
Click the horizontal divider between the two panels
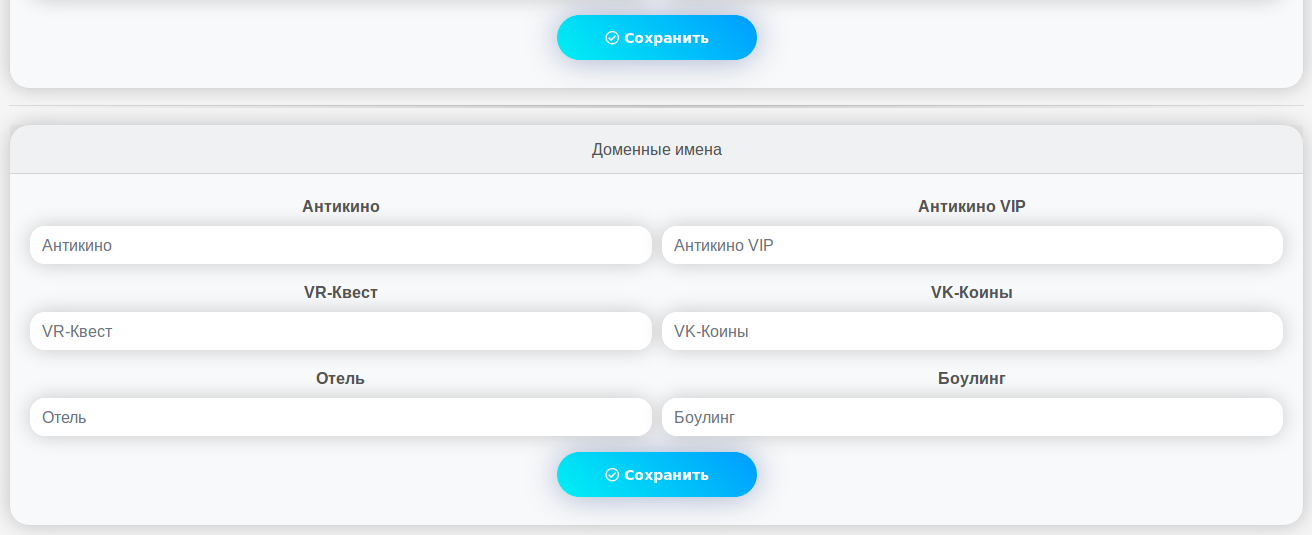[656, 105]
